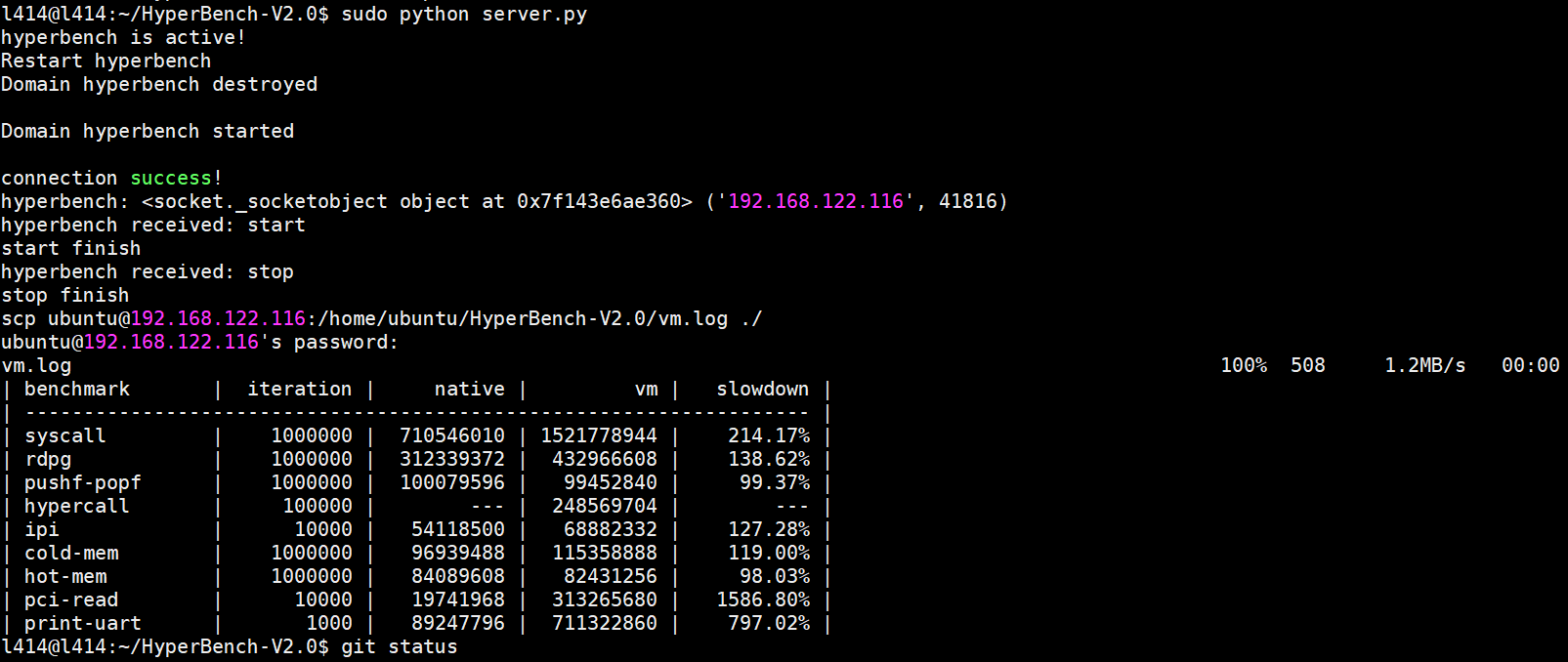Select the 'syscall' benchmark row name
This screenshot has height=662, width=1568.
tap(64, 435)
